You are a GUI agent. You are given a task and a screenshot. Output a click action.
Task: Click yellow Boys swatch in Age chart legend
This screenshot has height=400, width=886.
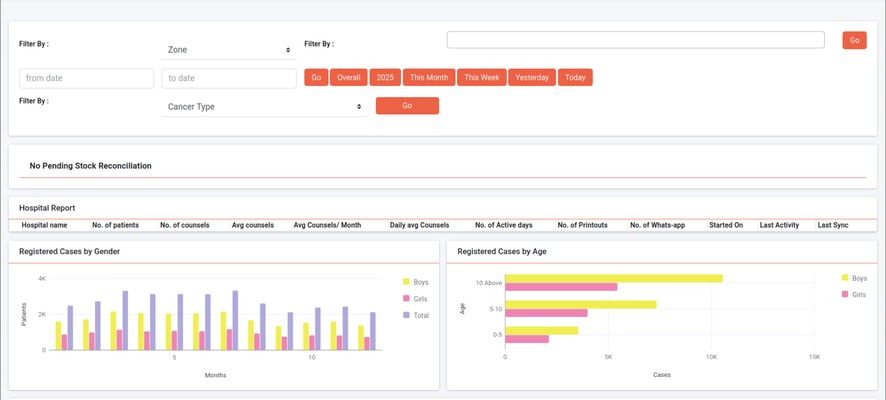(x=845, y=278)
